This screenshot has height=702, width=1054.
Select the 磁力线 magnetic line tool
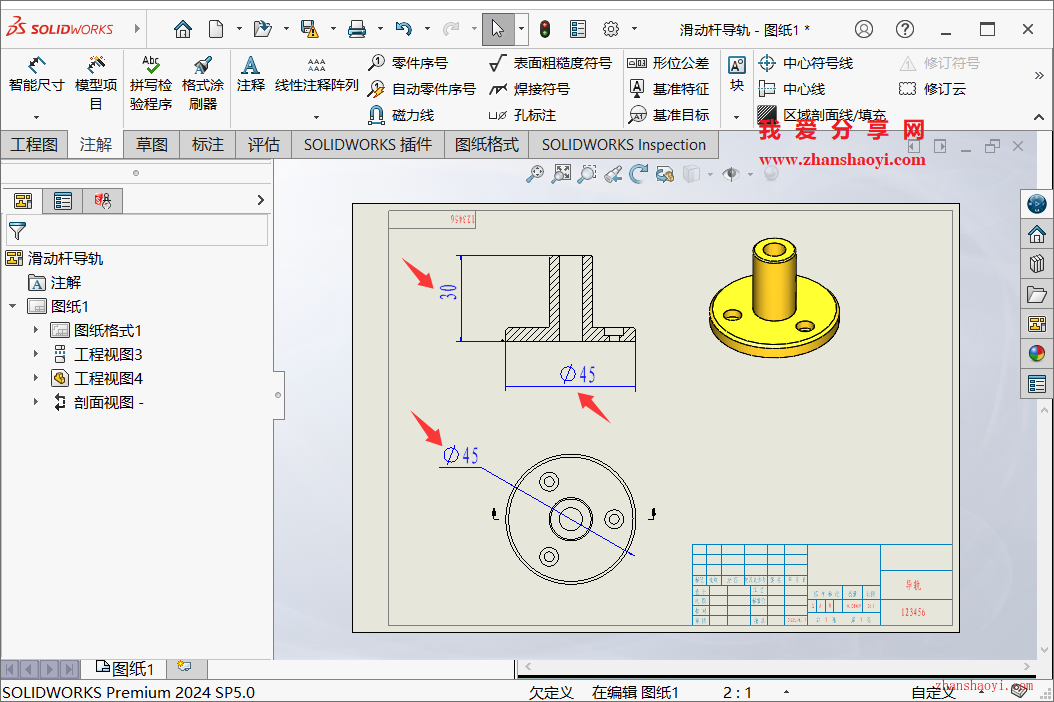coord(401,115)
